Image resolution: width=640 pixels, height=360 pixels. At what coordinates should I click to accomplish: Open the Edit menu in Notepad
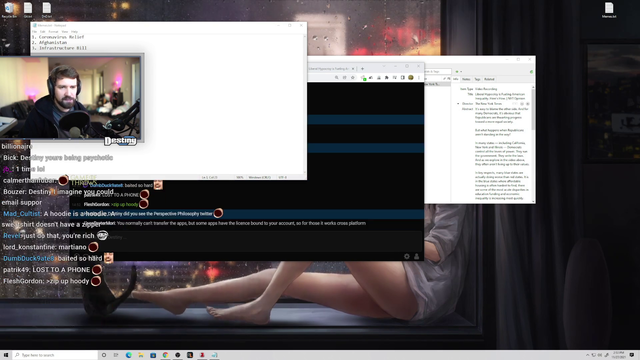[x=42, y=31]
